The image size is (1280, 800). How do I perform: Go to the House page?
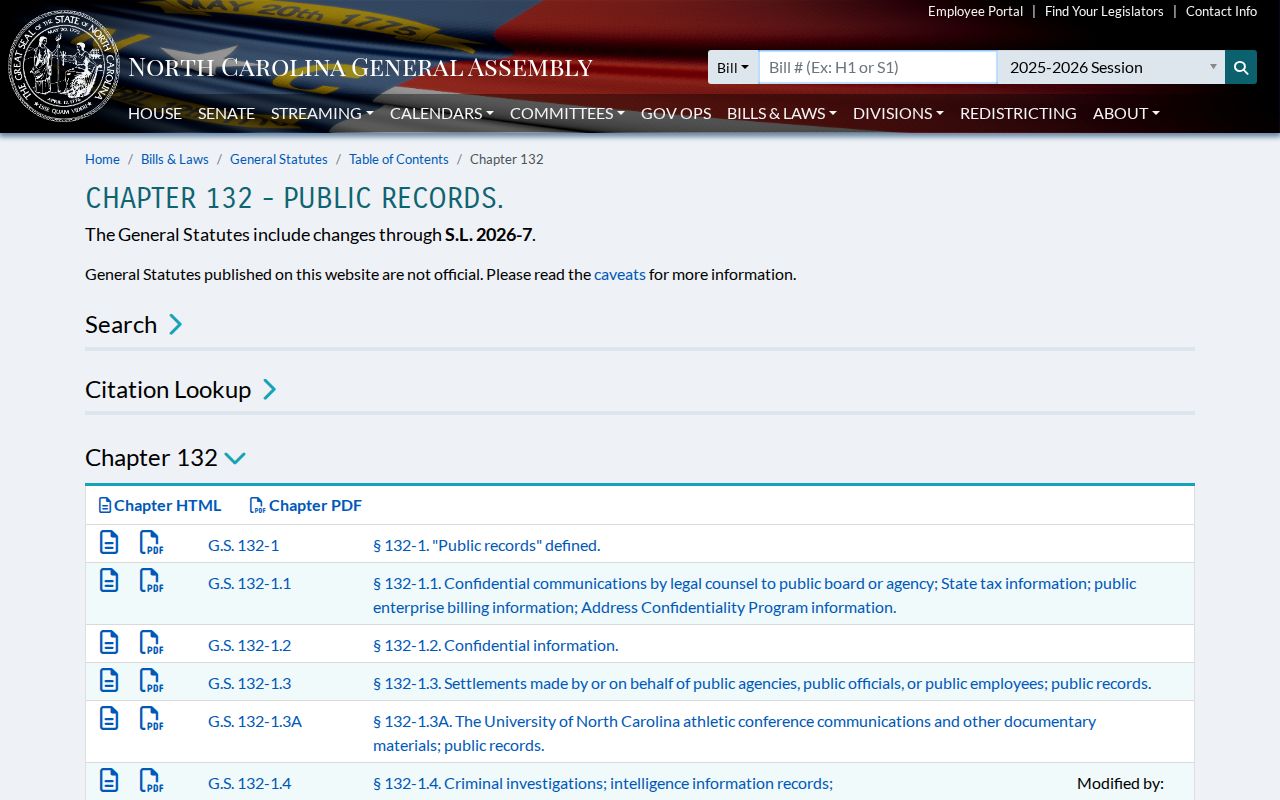(x=155, y=113)
